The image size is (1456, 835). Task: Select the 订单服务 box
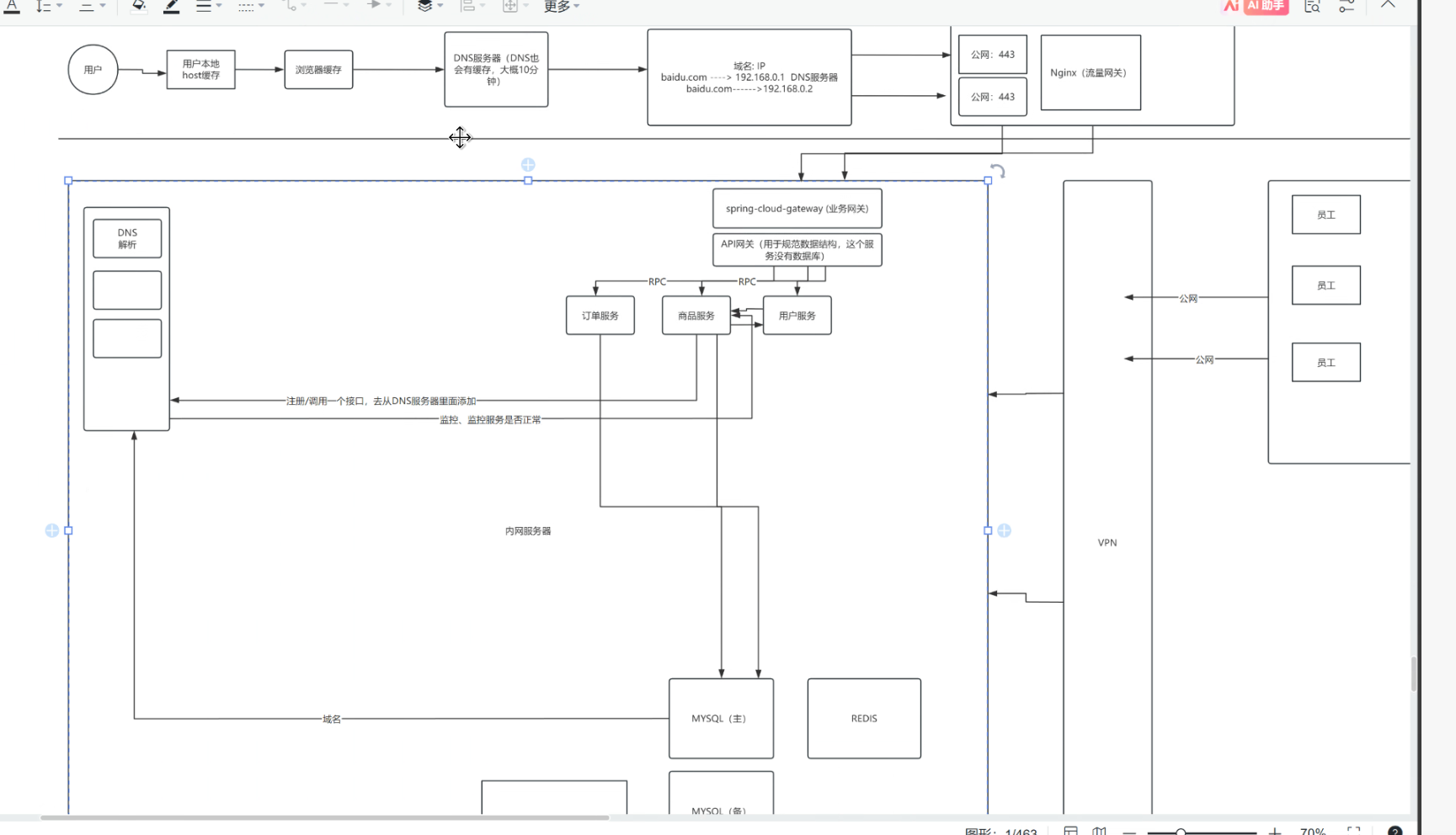tap(600, 315)
